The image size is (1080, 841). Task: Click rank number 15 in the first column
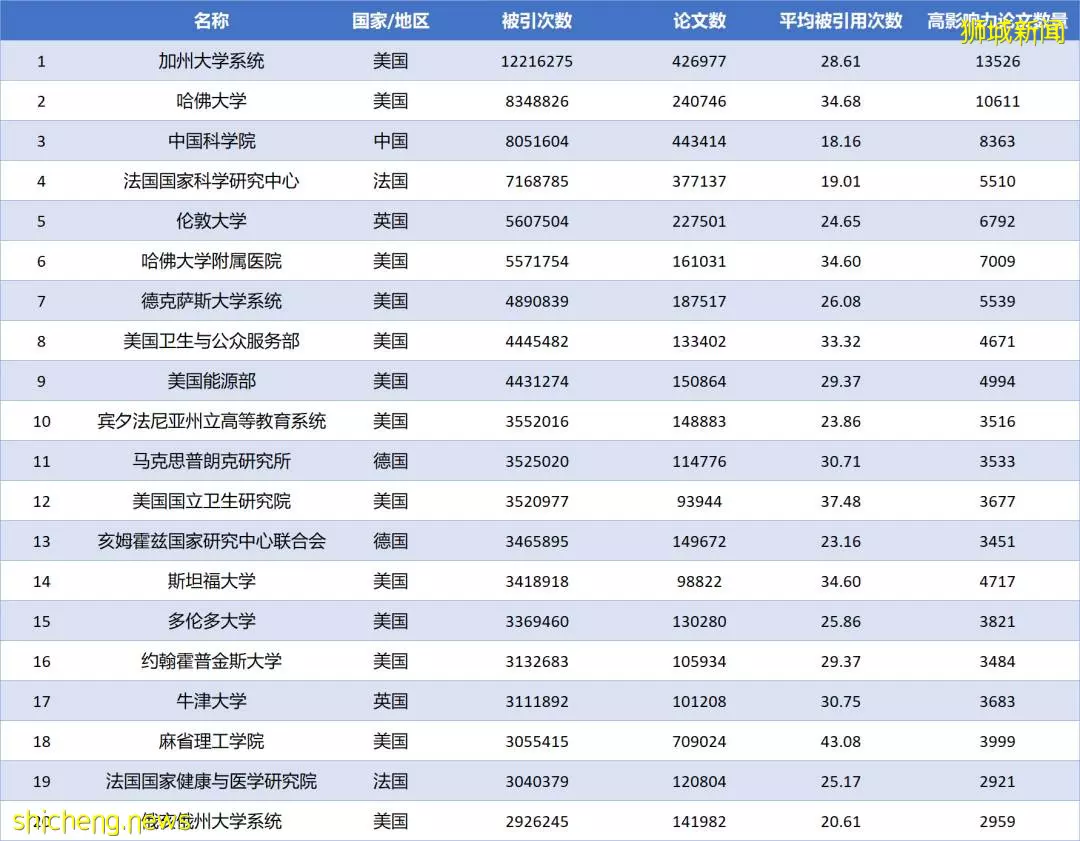41,621
